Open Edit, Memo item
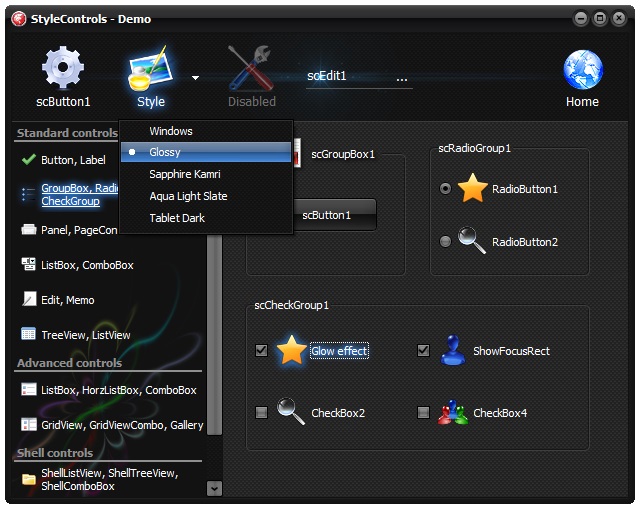 coord(67,300)
